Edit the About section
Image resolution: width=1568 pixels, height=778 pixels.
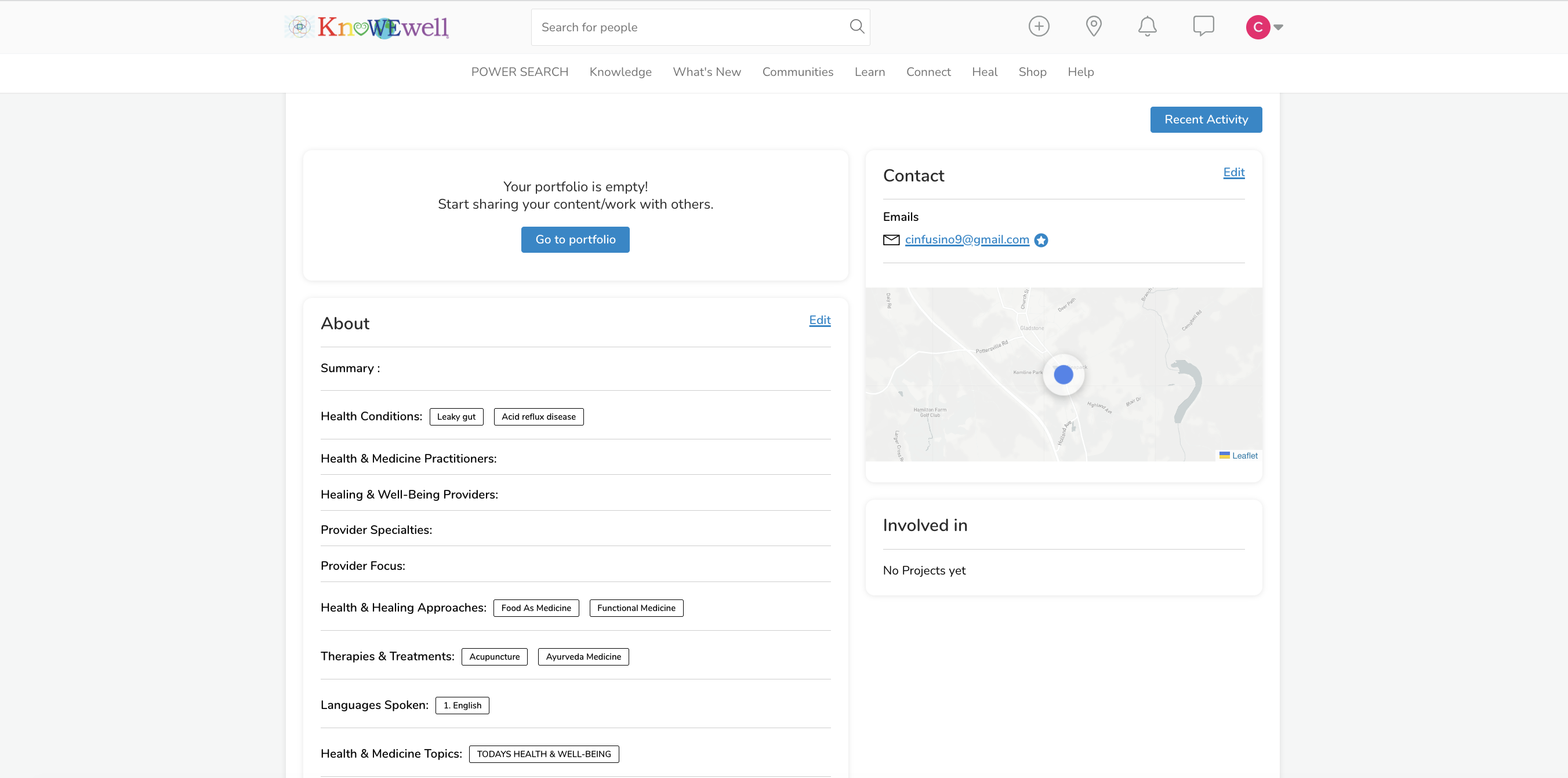[x=819, y=320]
